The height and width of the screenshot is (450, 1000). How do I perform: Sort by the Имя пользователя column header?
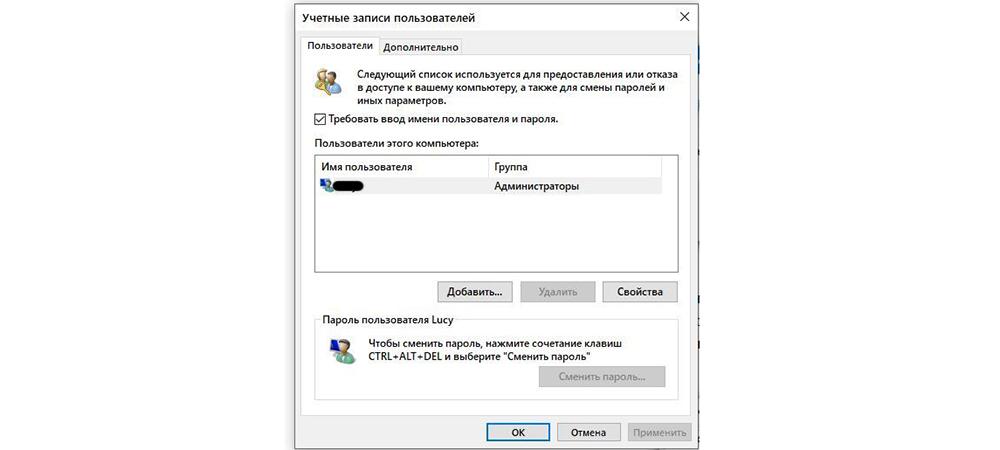point(402,167)
